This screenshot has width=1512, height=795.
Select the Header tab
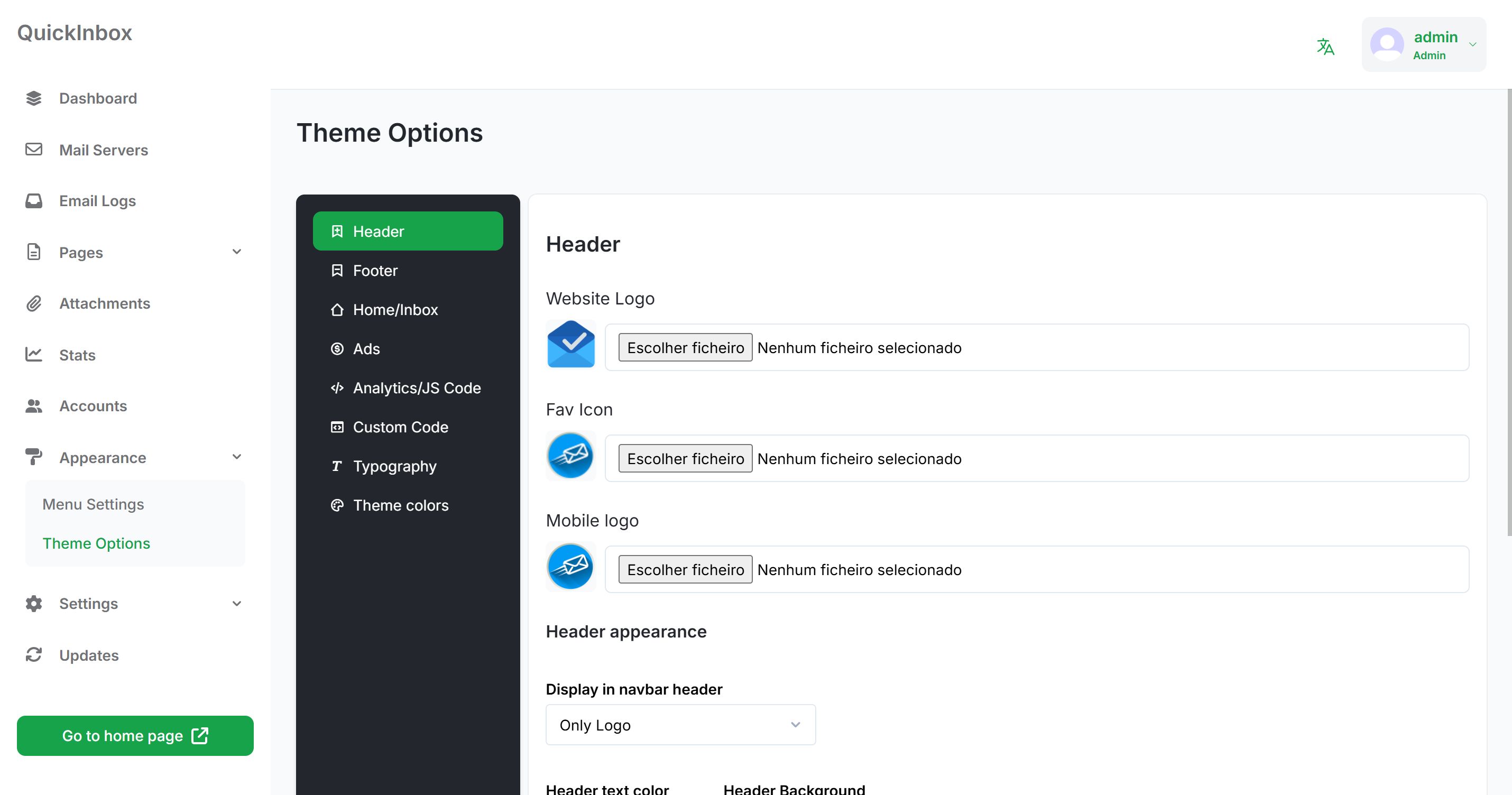click(x=408, y=231)
